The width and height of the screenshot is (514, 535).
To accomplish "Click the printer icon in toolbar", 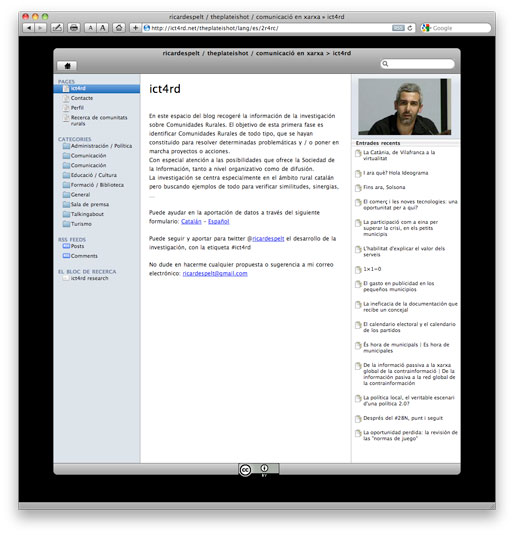I will pyautogui.click(x=74, y=28).
